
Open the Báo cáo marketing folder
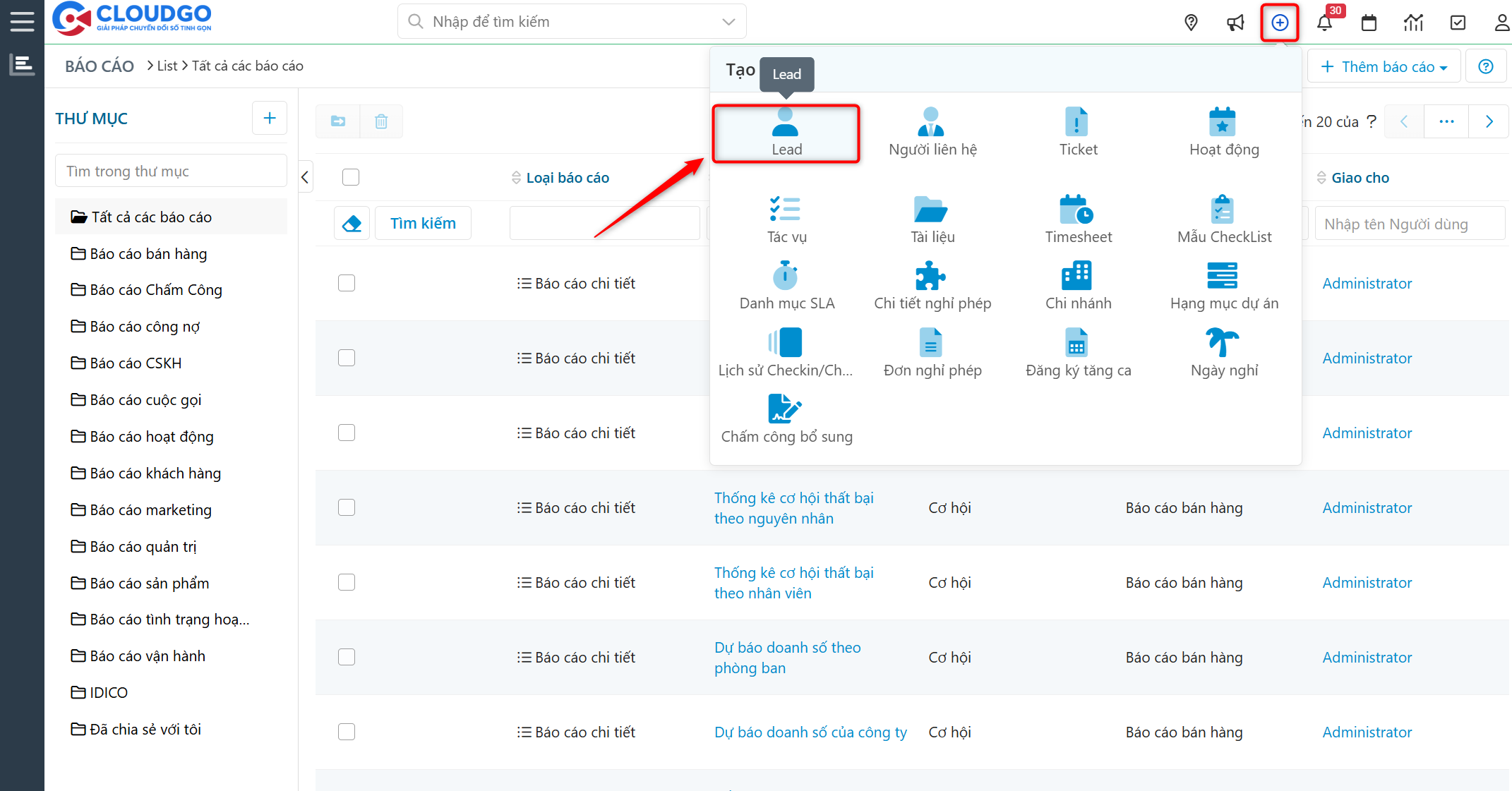click(x=150, y=509)
